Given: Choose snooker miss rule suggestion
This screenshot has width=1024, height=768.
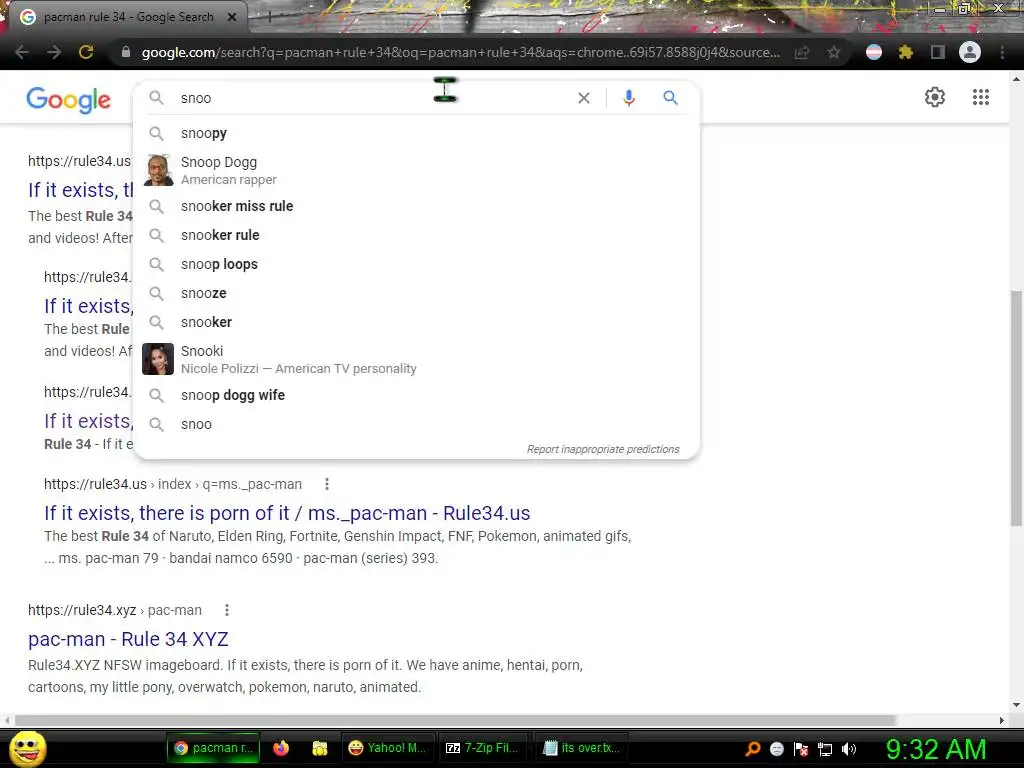Looking at the screenshot, I should [417, 206].
